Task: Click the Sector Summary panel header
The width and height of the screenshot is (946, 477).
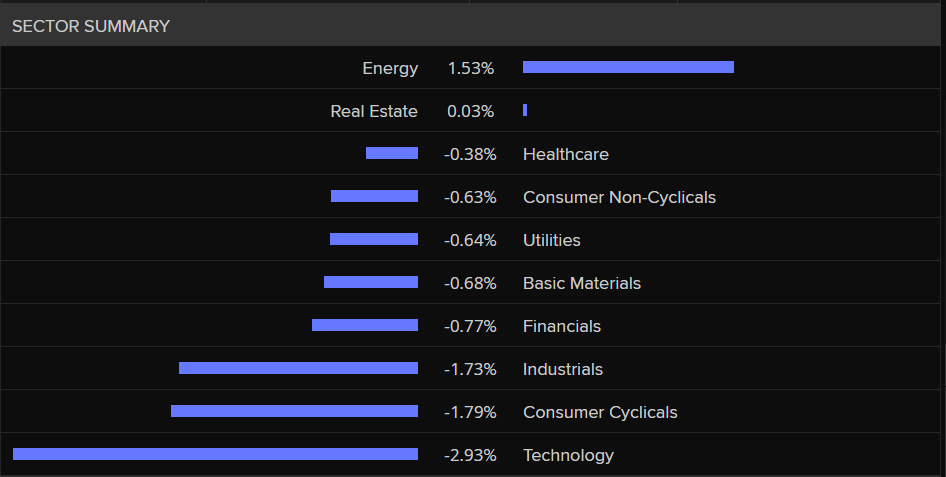Action: tap(91, 26)
